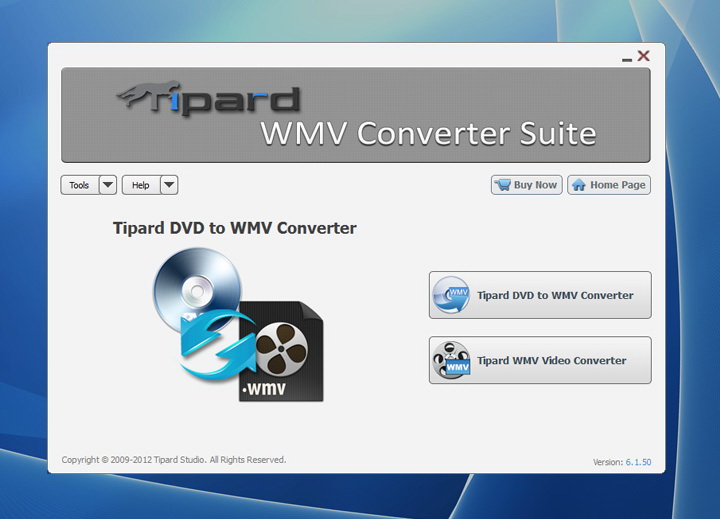
Task: Click the Buy Now button
Action: click(x=527, y=185)
